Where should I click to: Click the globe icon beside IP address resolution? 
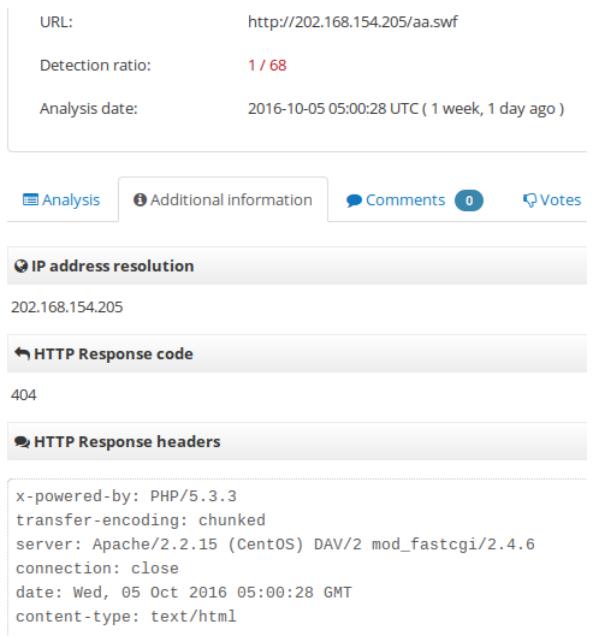21,266
